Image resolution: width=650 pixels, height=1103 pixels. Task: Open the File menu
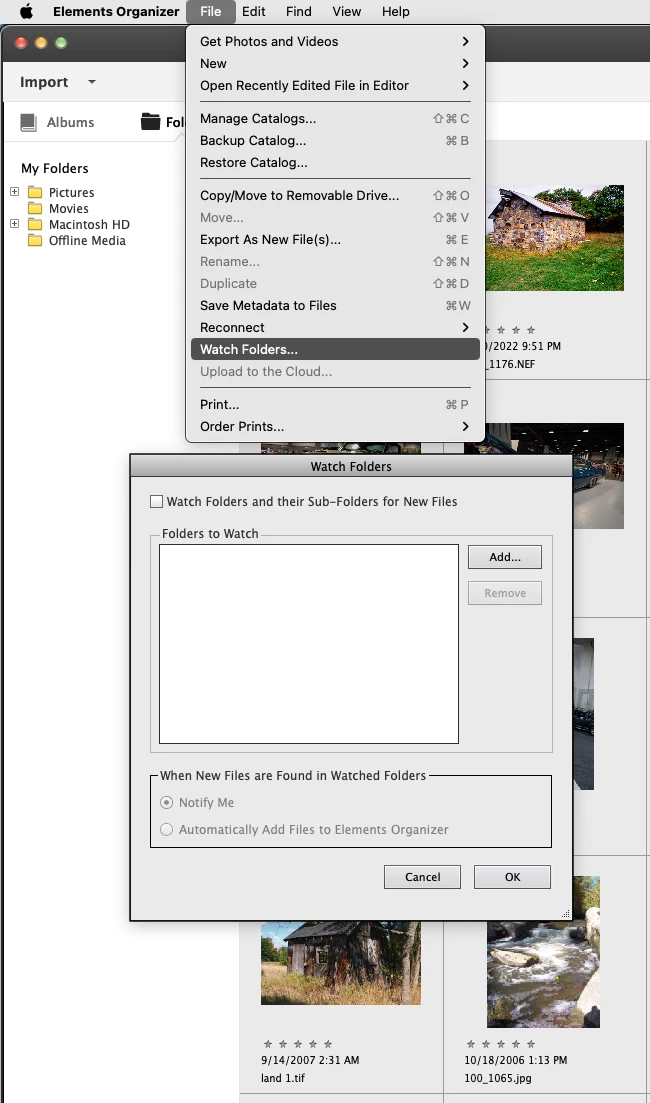tap(210, 11)
